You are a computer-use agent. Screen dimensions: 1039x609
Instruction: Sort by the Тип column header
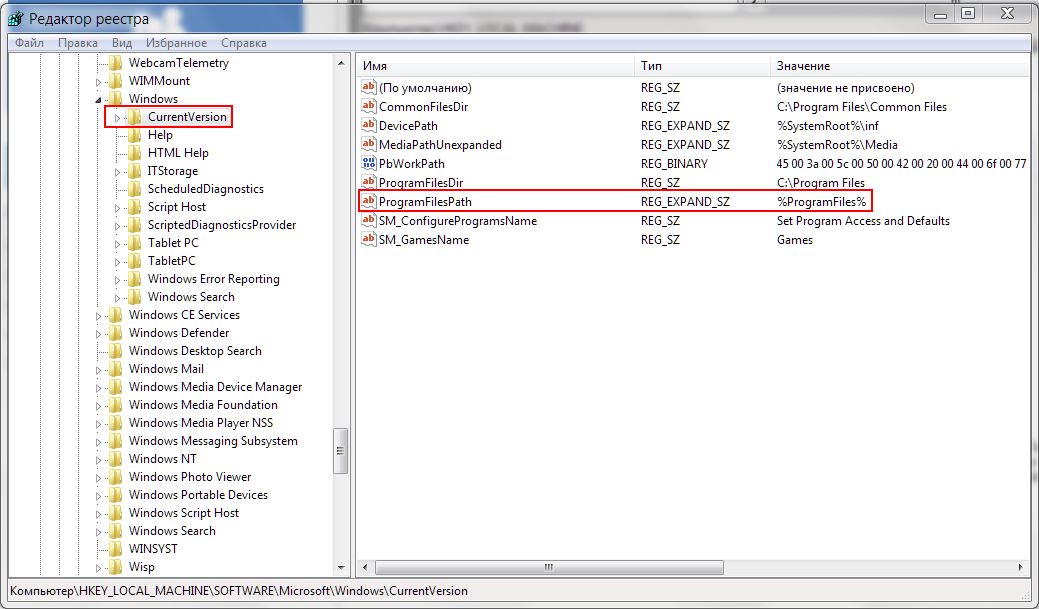click(x=702, y=66)
